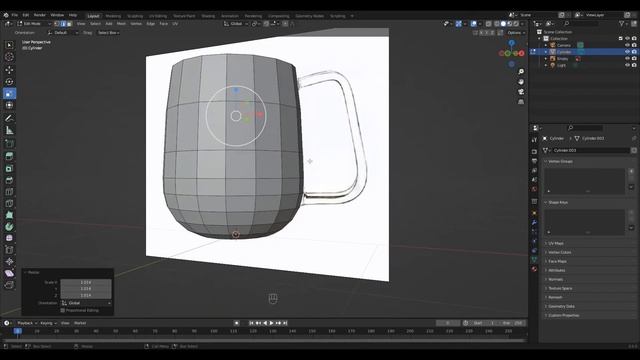Switch to the Modeling workspace tab
This screenshot has height=360, width=640.
[113, 16]
